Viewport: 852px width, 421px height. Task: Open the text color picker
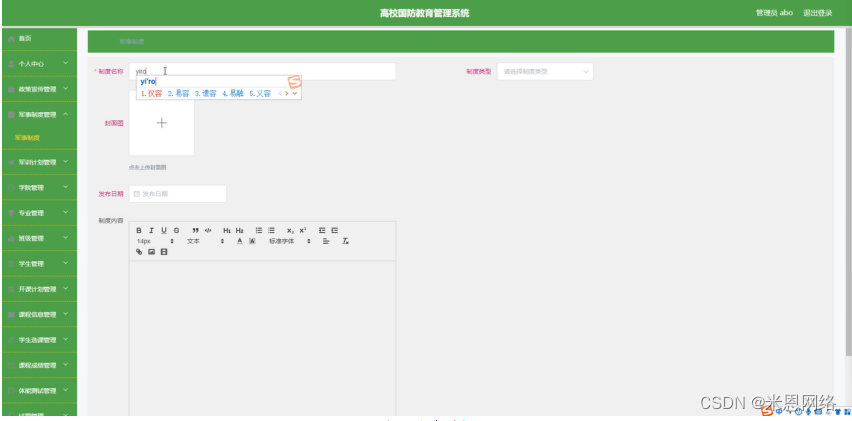pos(240,241)
